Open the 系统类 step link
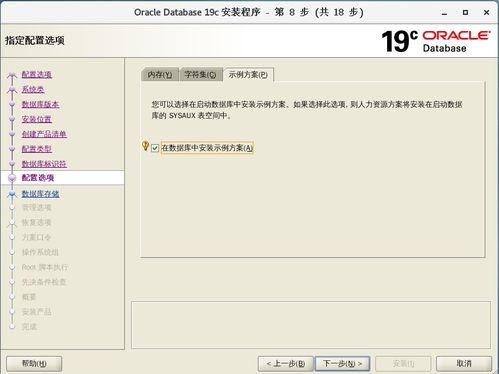Viewport: 499px width, 374px height. [33, 89]
